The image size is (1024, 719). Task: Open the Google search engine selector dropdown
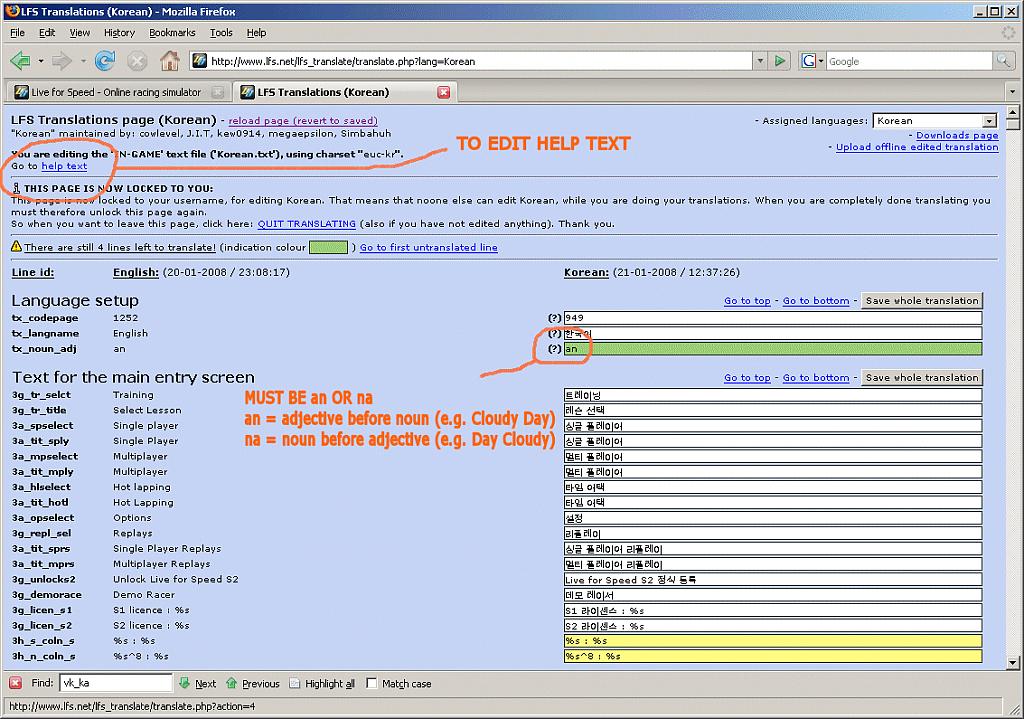click(812, 61)
